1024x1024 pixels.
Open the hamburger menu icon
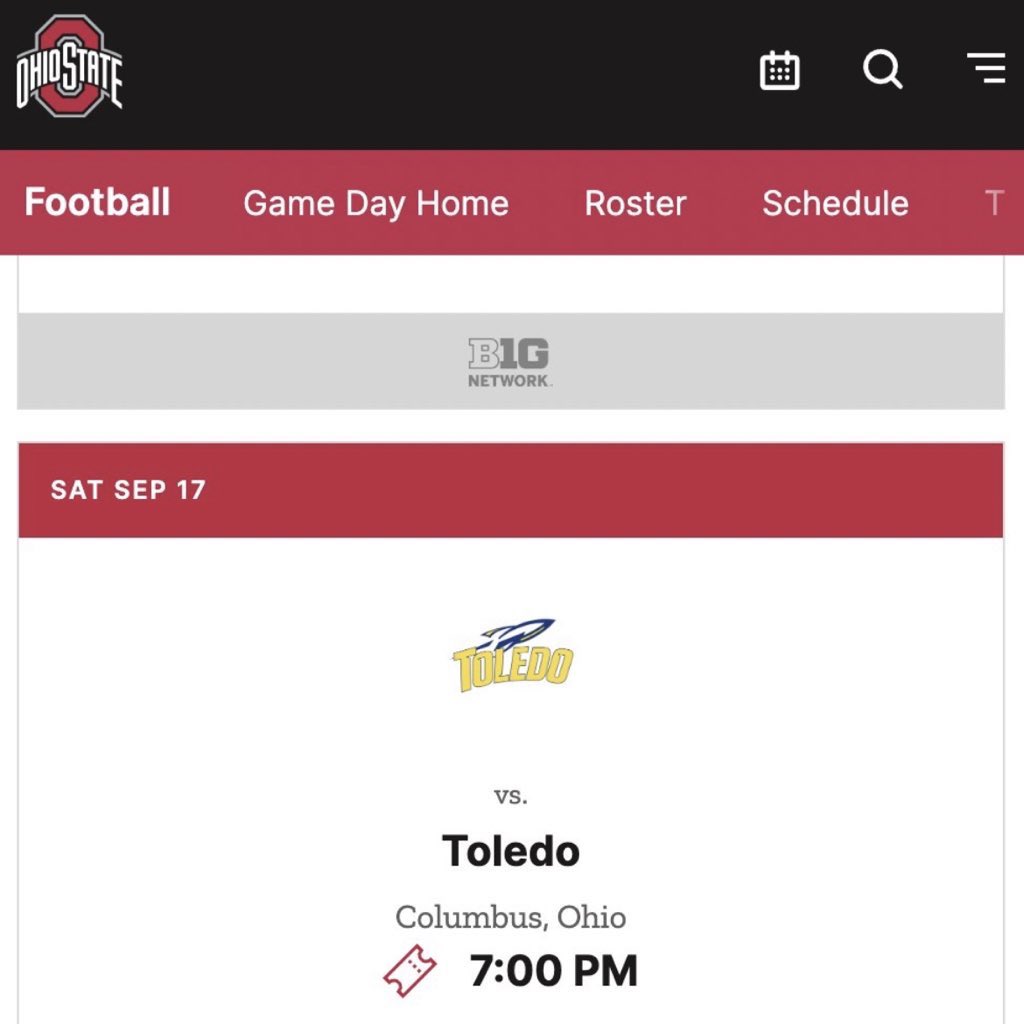pos(986,68)
